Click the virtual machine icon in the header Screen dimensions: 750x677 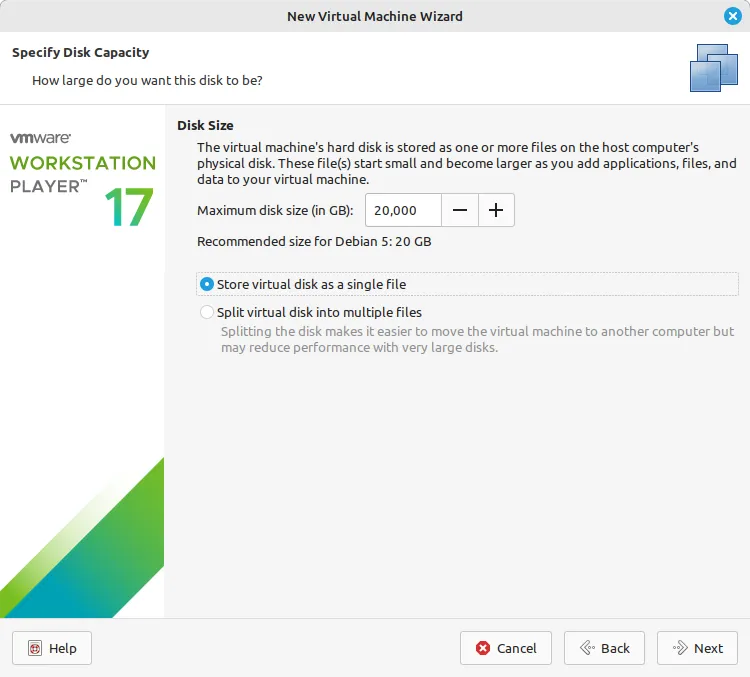coord(714,67)
